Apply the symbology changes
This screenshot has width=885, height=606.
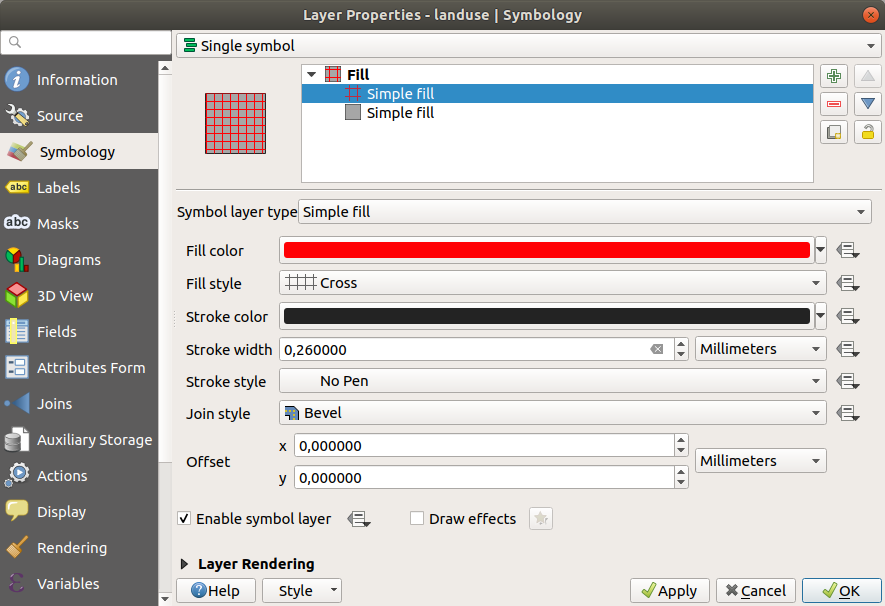[x=669, y=590]
